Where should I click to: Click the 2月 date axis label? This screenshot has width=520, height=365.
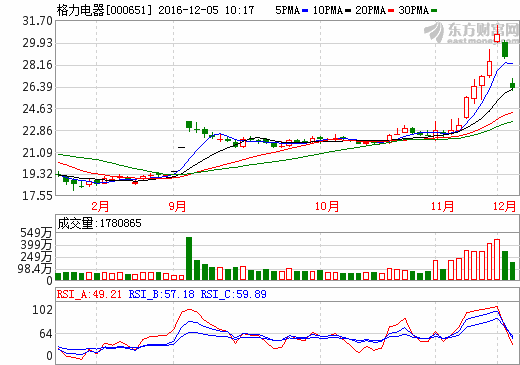pos(100,206)
